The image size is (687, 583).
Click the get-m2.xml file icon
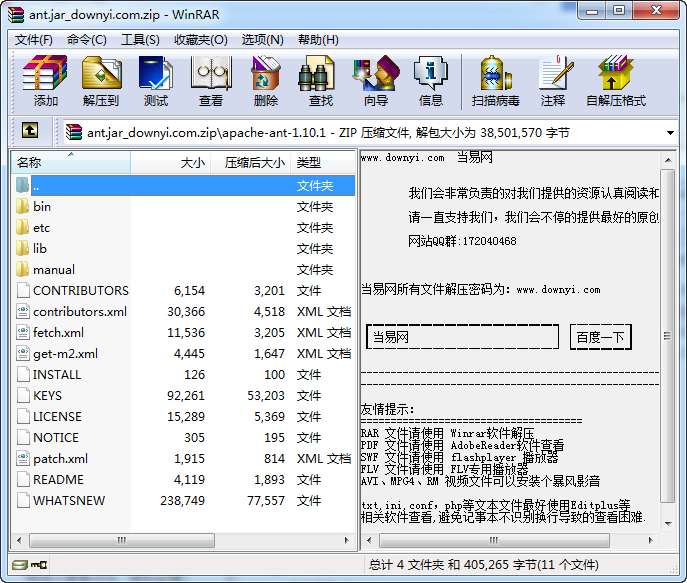[23, 353]
